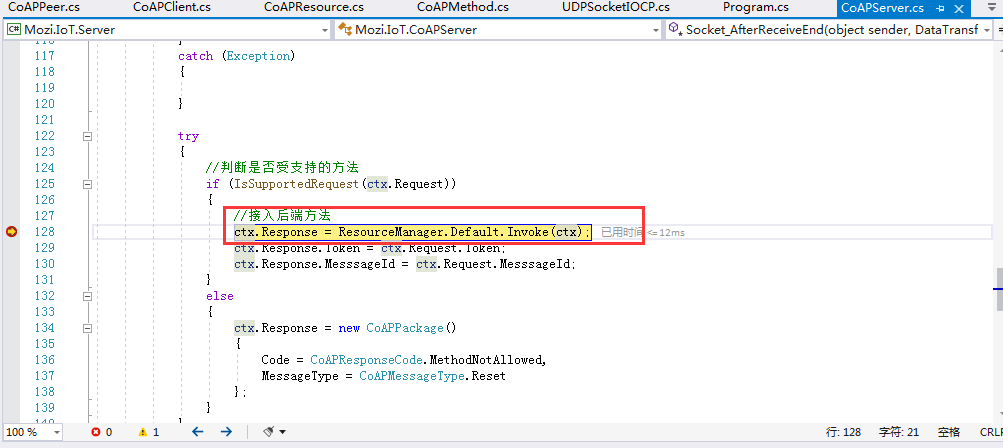The height and width of the screenshot is (448, 1003).
Task: Open the document tab overflow list
Action: click(x=993, y=8)
